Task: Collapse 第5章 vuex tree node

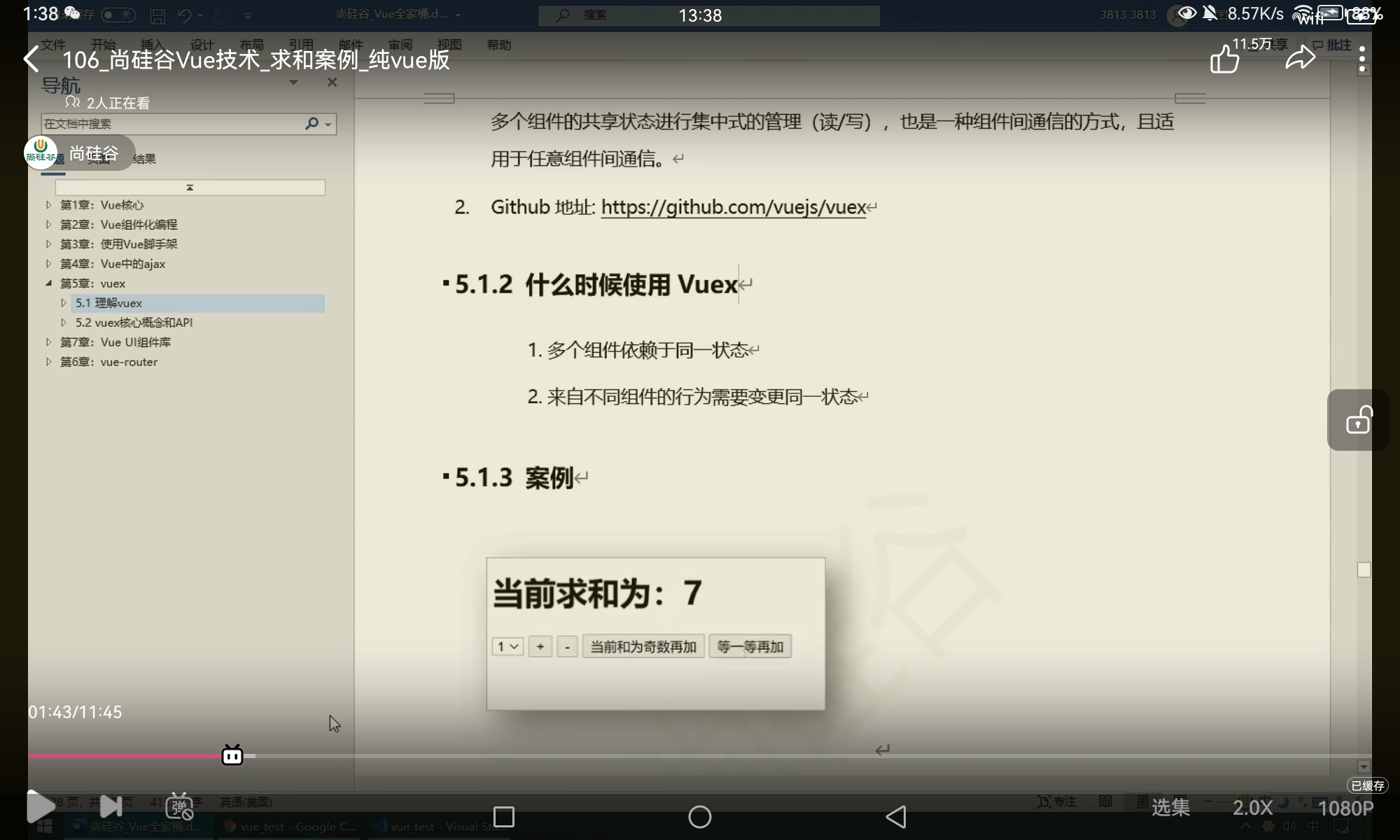Action: pyautogui.click(x=48, y=283)
